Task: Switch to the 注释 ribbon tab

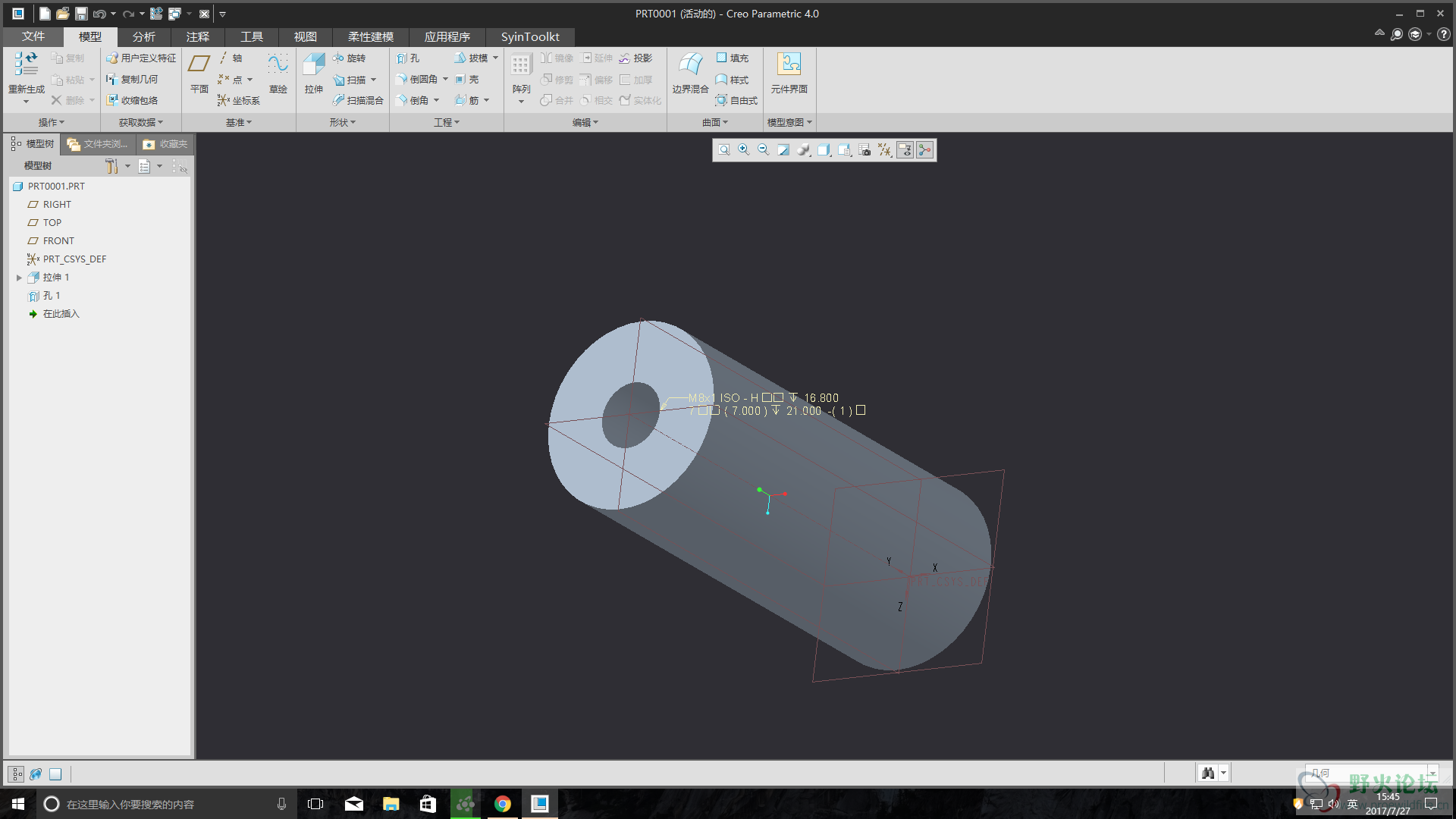Action: 197,36
